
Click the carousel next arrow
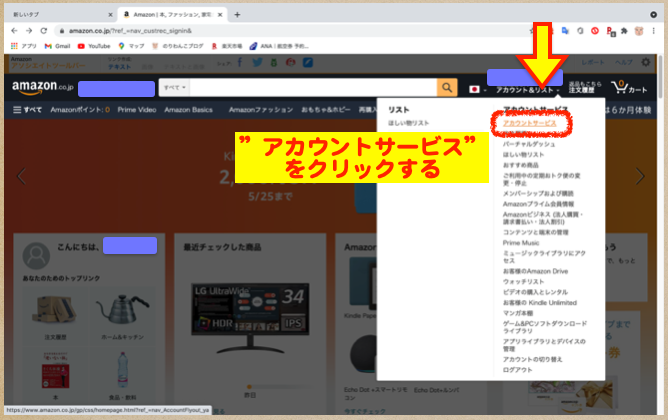click(640, 176)
